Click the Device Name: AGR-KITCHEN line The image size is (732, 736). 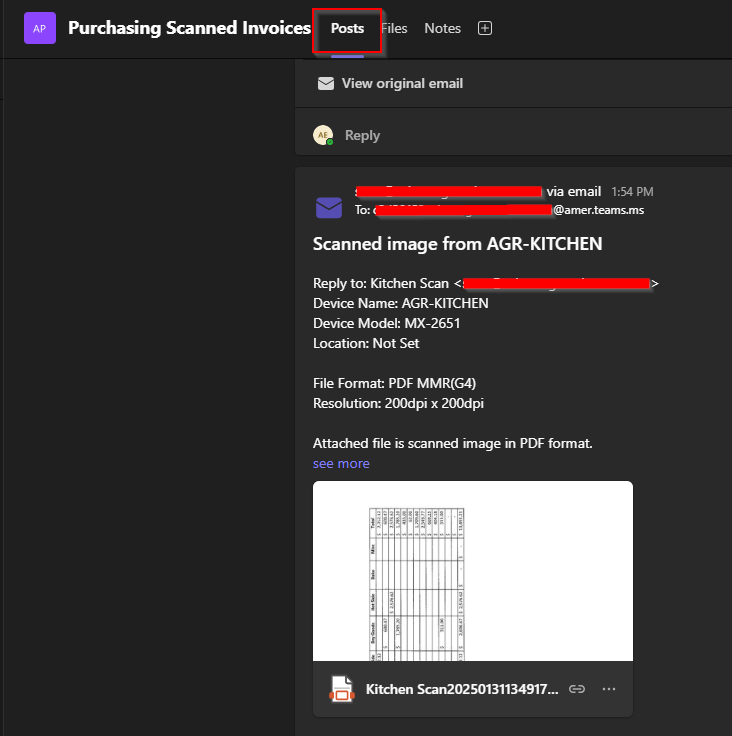point(401,304)
